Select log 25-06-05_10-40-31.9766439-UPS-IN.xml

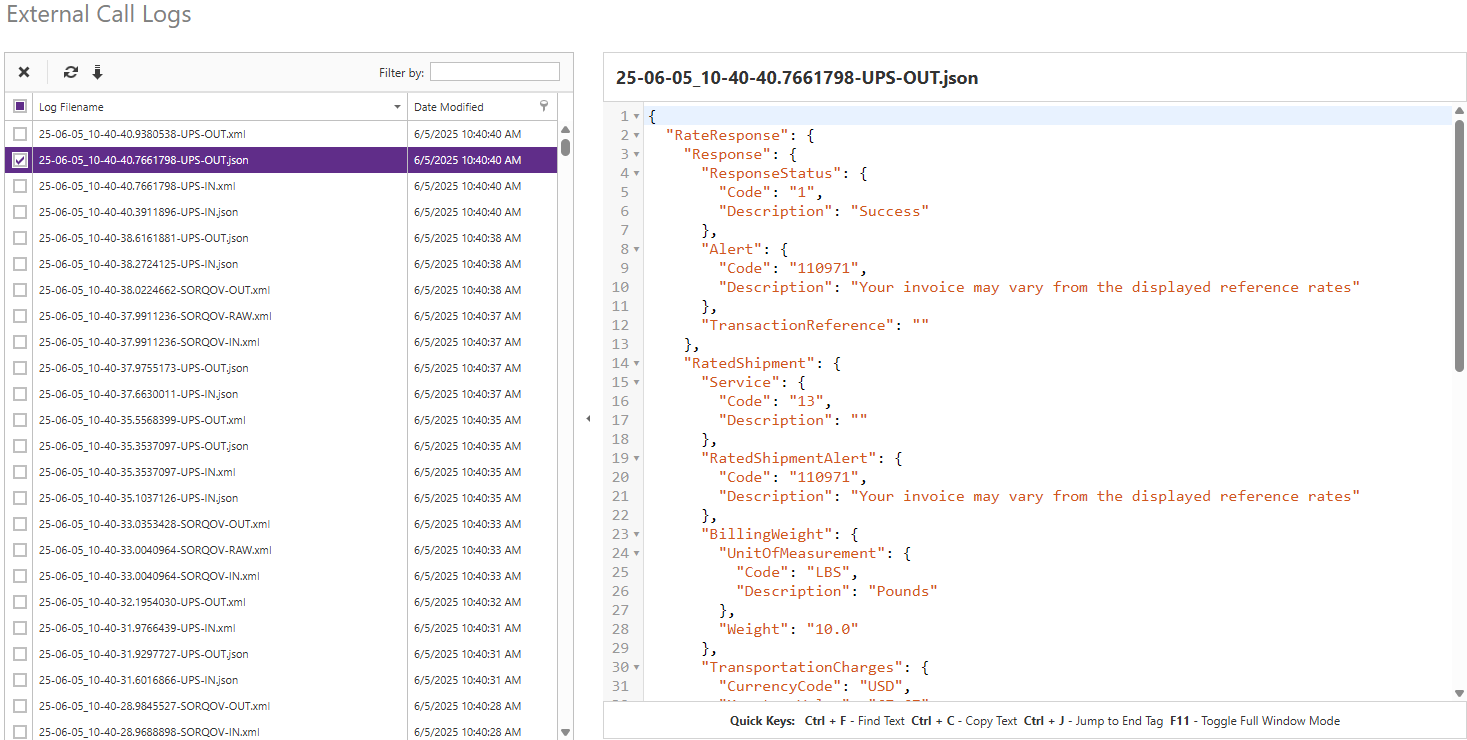[137, 628]
